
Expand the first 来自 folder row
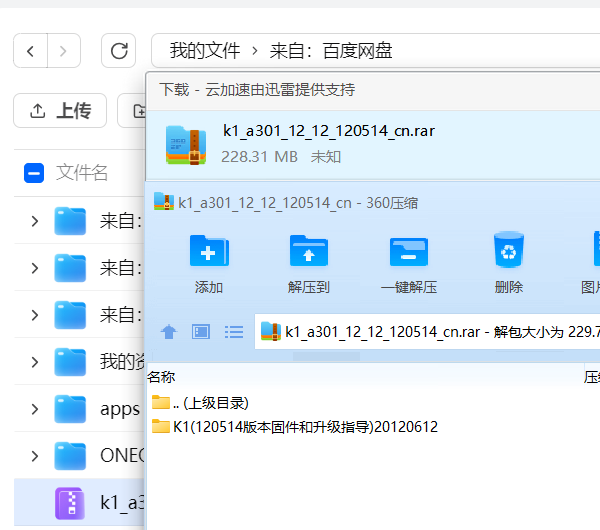tap(35, 221)
